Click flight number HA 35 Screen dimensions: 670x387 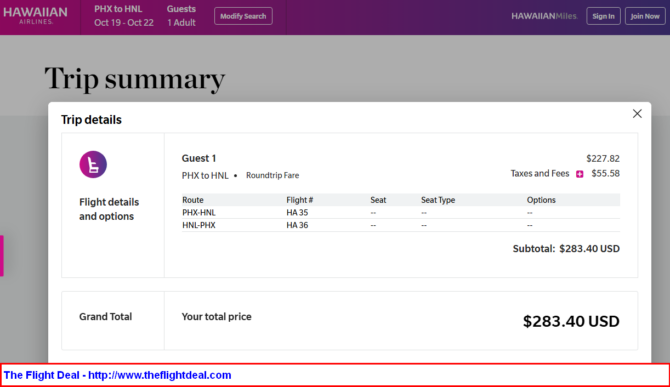click(x=297, y=213)
